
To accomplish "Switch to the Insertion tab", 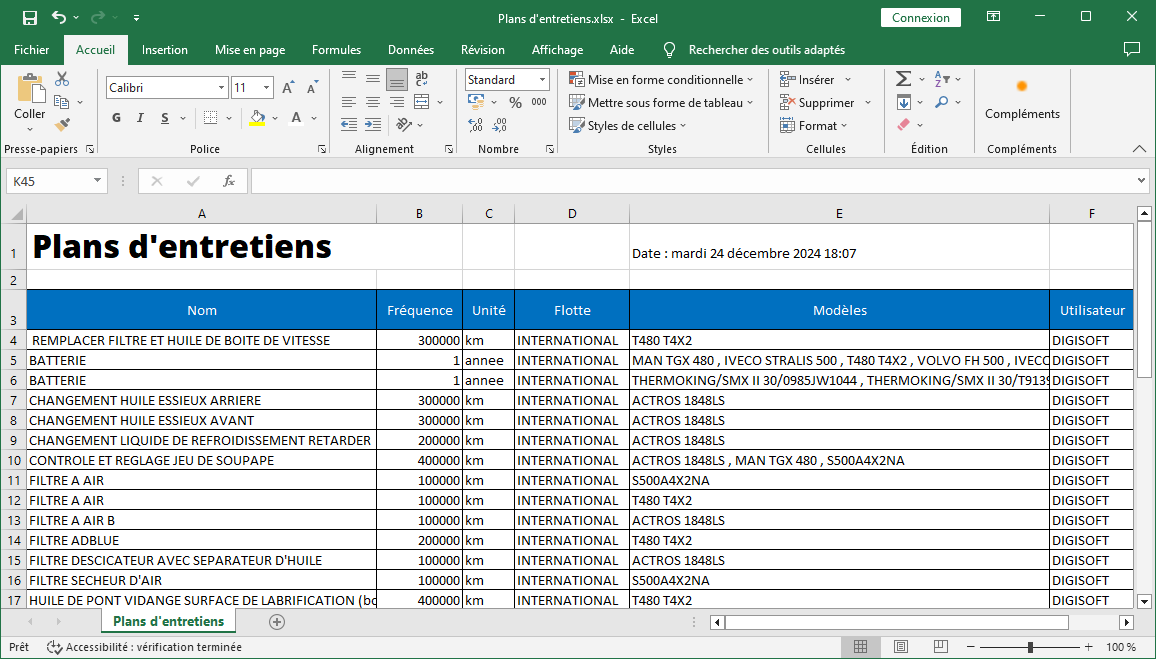I will coord(164,49).
